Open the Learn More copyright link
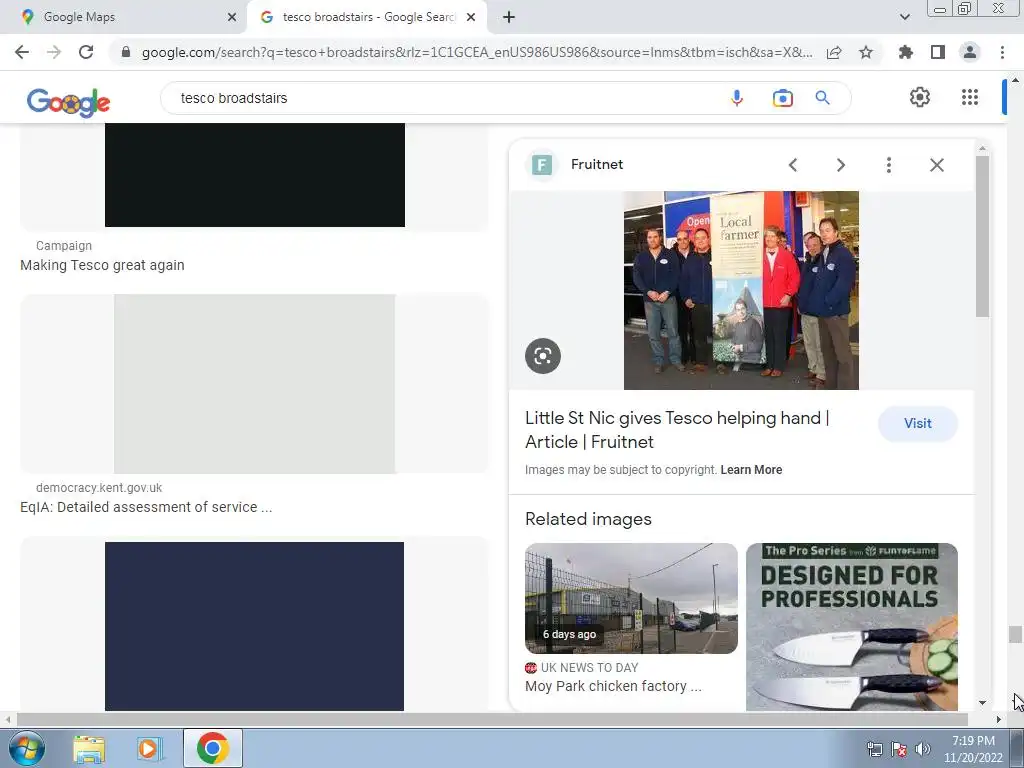 click(751, 470)
